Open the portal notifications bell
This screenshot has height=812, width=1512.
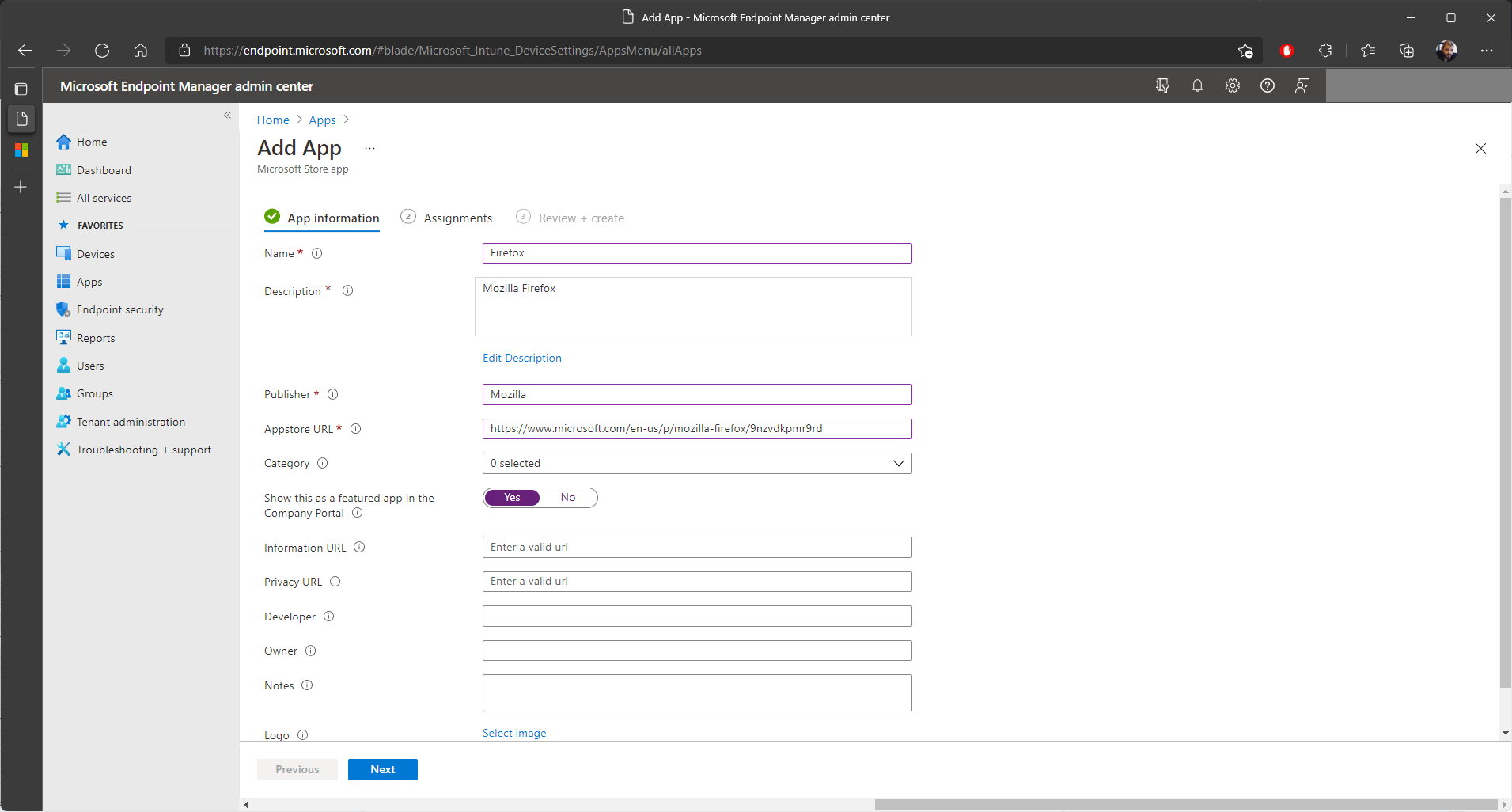click(1197, 85)
